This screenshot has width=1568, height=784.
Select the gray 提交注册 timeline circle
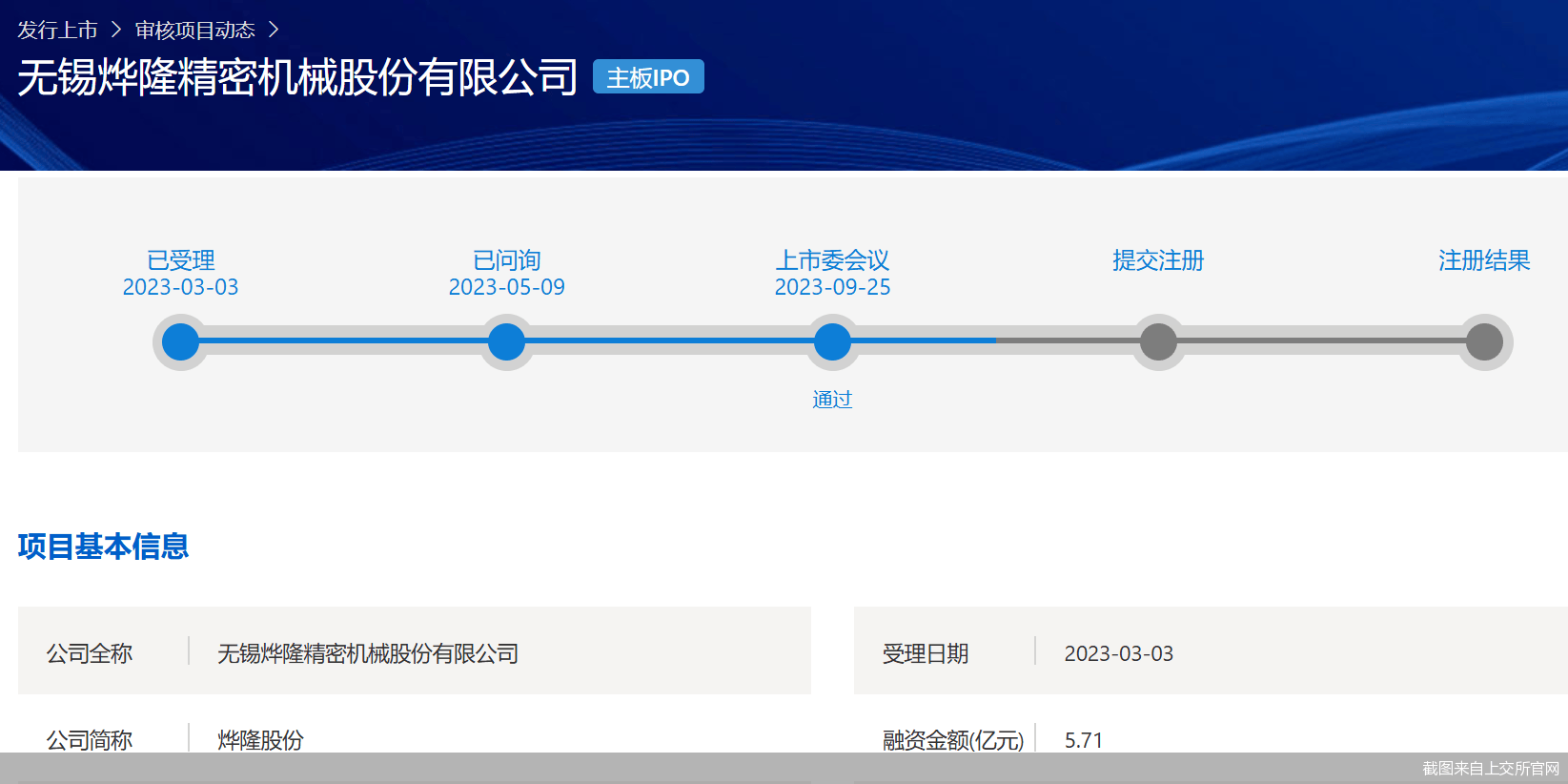click(1158, 342)
